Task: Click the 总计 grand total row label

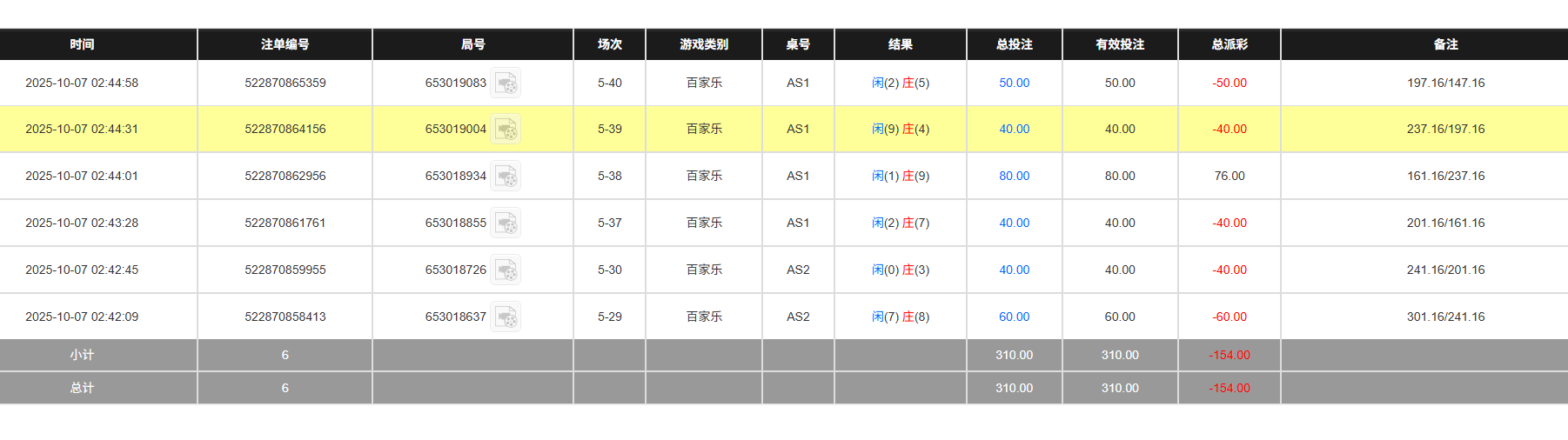Action: tap(82, 389)
